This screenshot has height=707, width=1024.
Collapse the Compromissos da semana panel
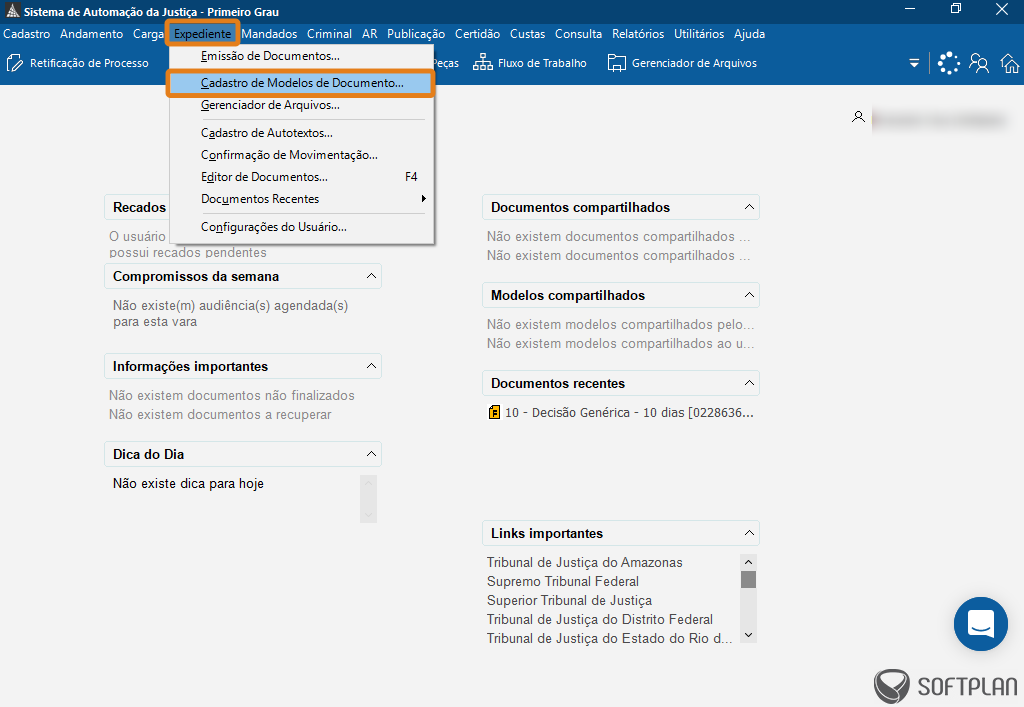pos(371,276)
